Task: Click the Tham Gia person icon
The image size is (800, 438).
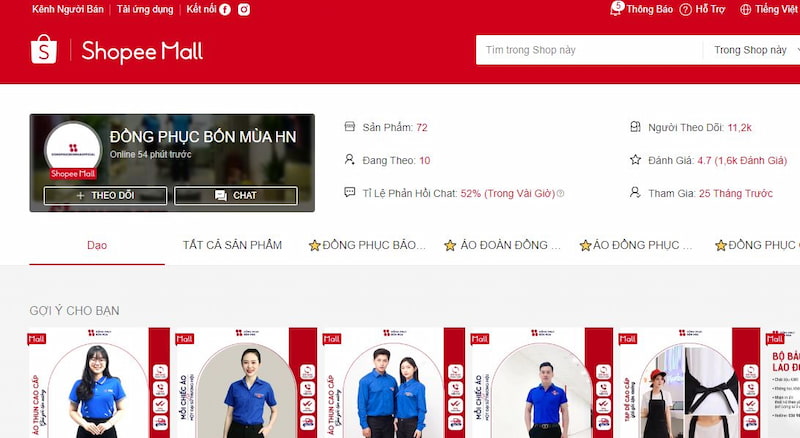Action: [x=635, y=192]
